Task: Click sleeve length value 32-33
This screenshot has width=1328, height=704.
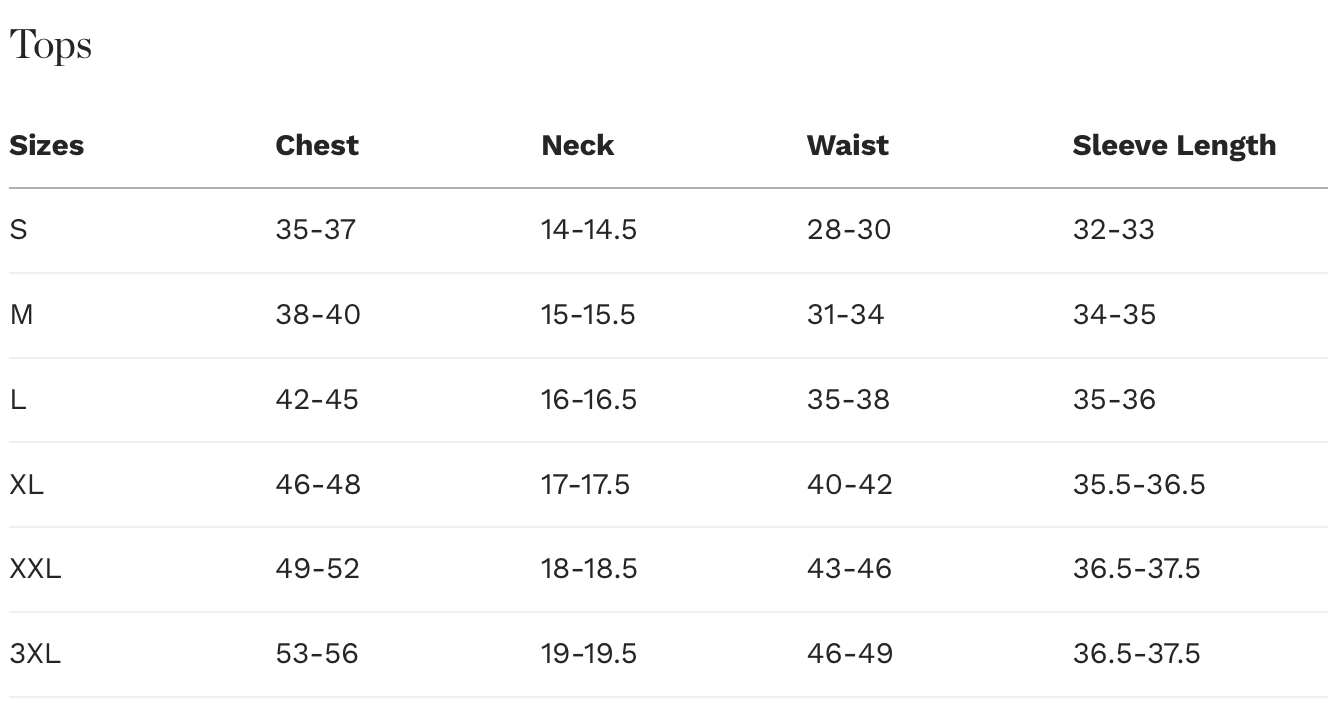Action: (x=1114, y=230)
